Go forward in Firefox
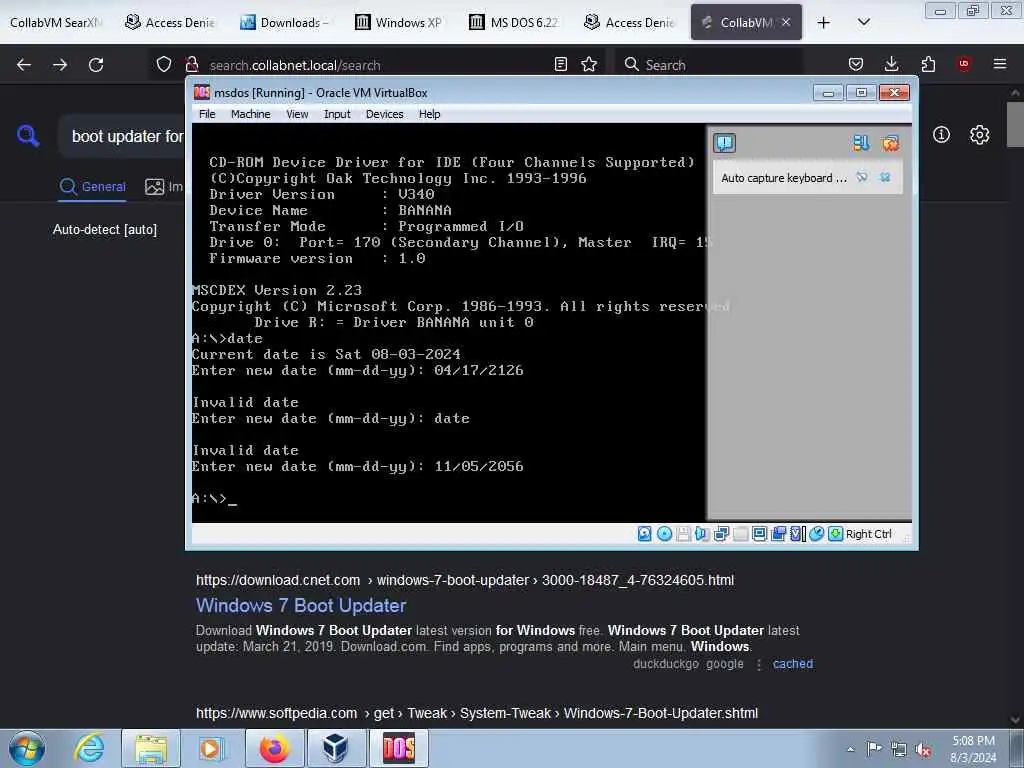1024x768 pixels. click(x=59, y=65)
